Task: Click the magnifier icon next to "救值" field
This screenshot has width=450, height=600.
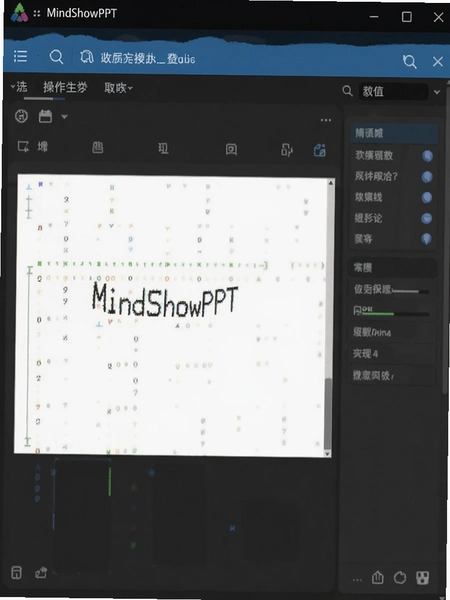Action: click(x=347, y=91)
